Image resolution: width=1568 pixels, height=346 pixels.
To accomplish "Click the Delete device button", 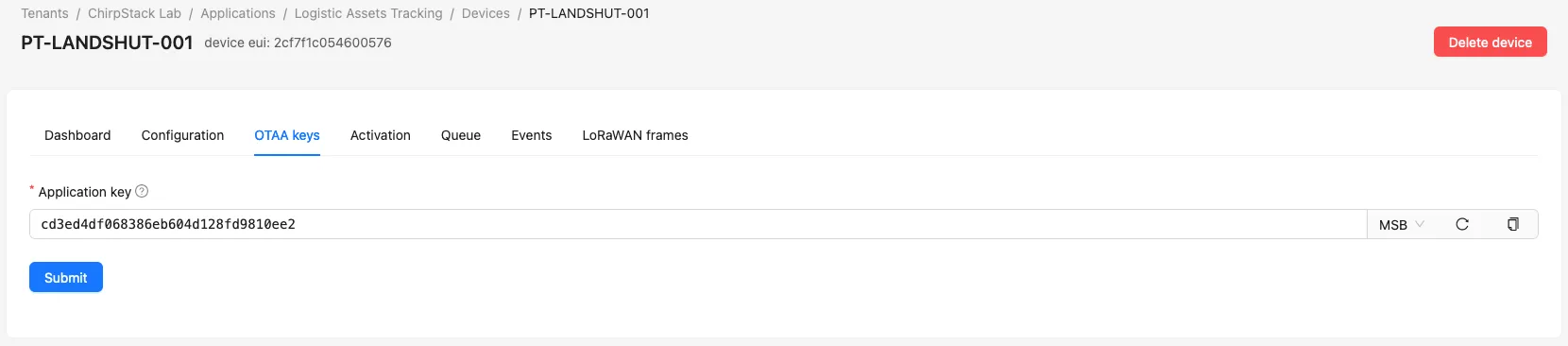I will click(1491, 42).
